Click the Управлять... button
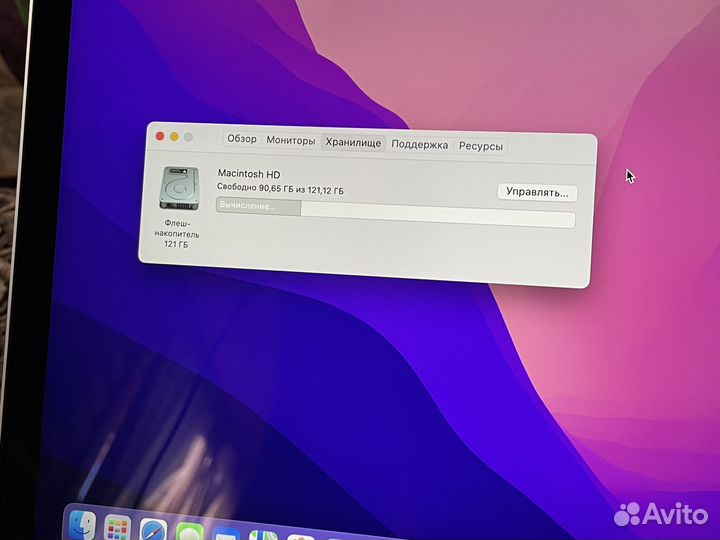 tap(537, 192)
